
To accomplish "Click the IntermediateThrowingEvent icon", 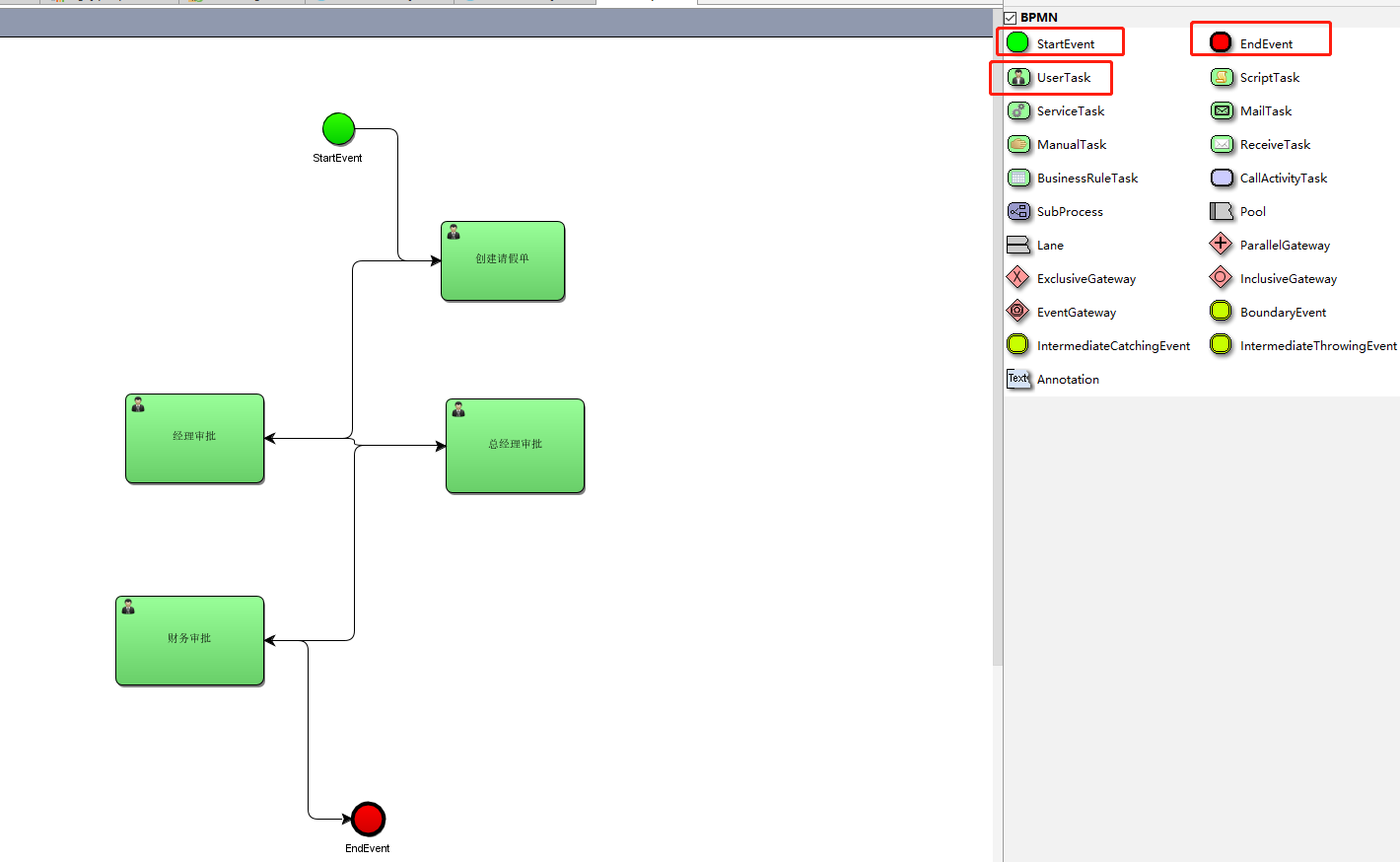I will pyautogui.click(x=1221, y=345).
